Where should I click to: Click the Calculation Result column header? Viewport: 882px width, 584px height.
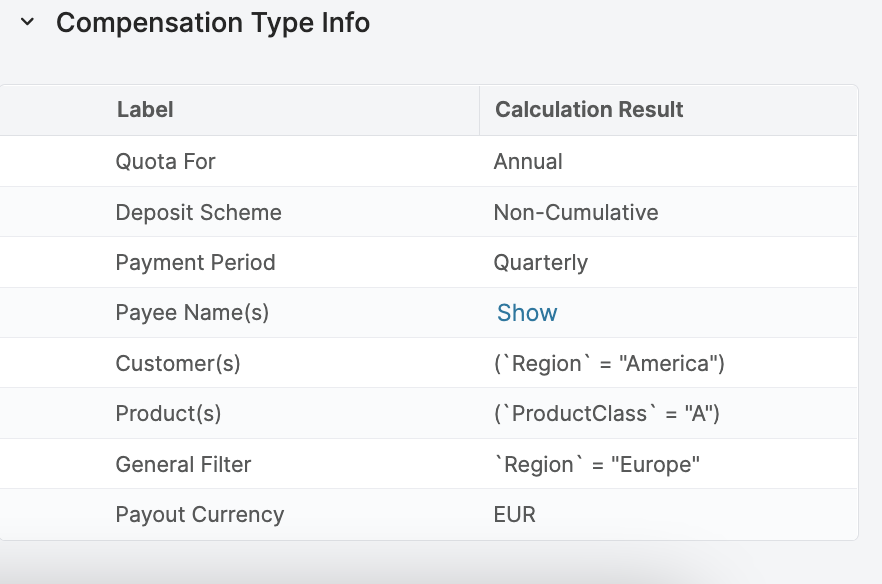tap(589, 110)
